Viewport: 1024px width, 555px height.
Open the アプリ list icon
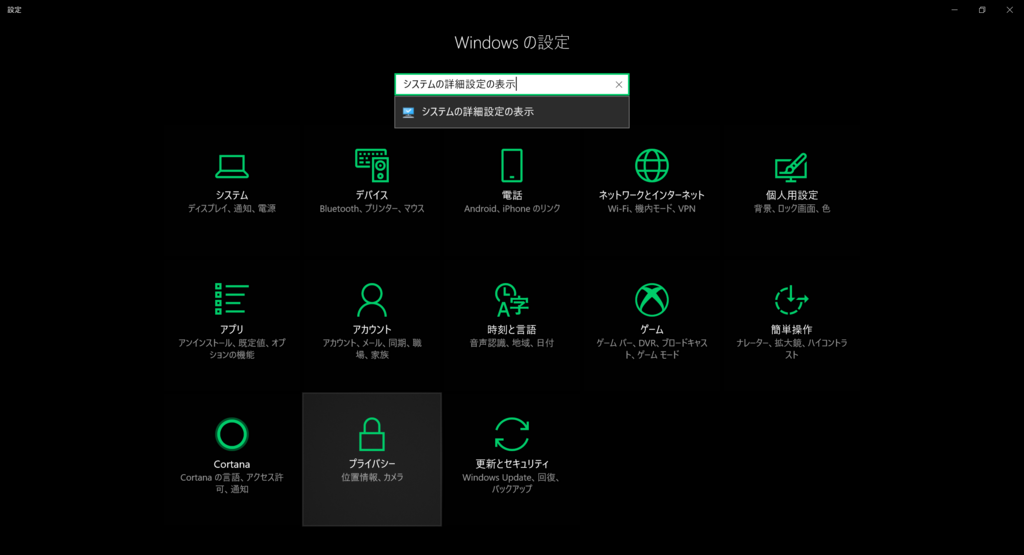(232, 299)
